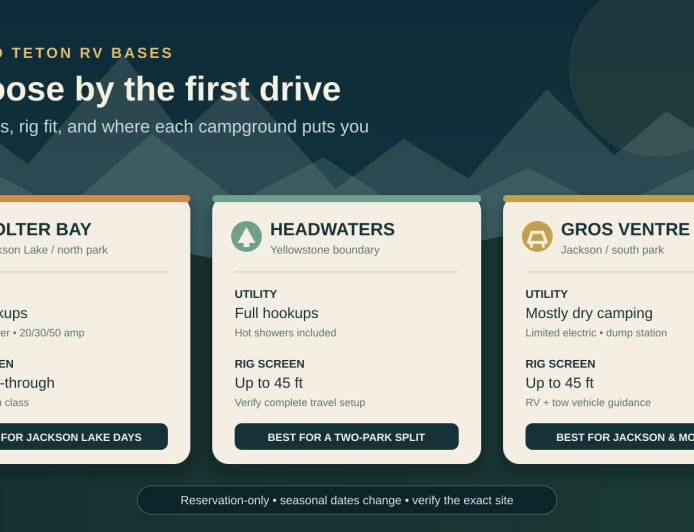The height and width of the screenshot is (532, 694).
Task: Click 'Mostly dry camping' utility value
Action: point(589,313)
